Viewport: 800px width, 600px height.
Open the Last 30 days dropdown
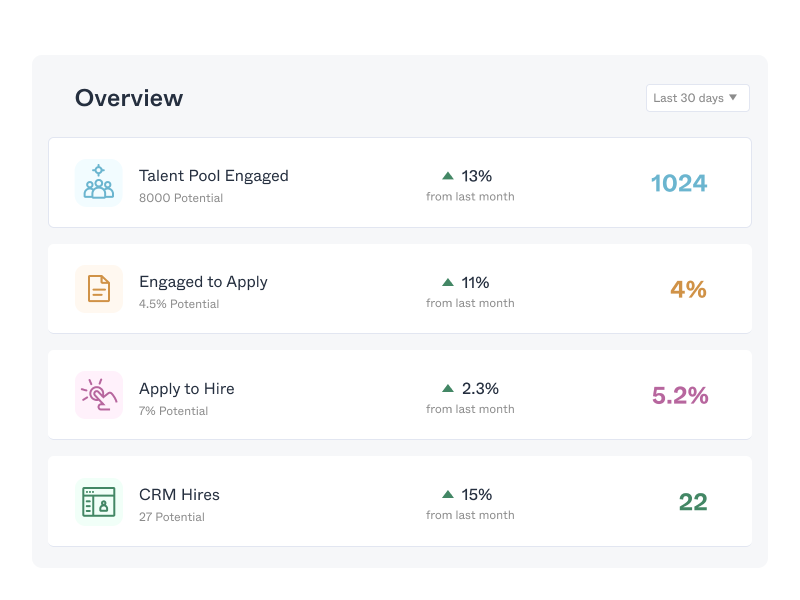click(x=697, y=98)
